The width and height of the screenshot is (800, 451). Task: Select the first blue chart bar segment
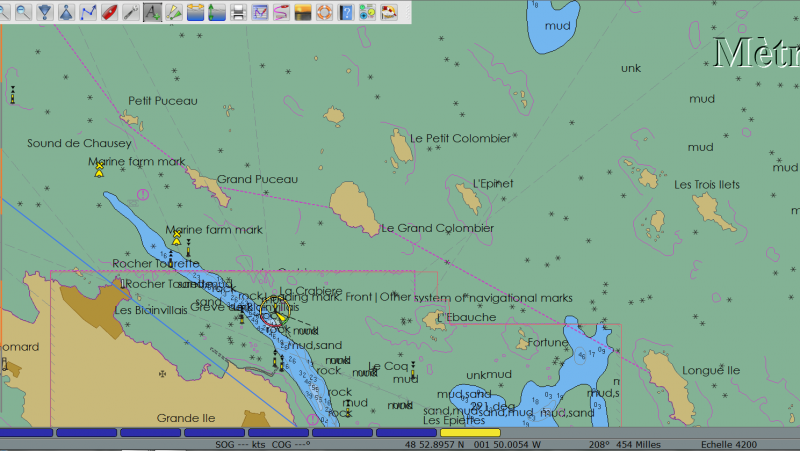[27, 433]
